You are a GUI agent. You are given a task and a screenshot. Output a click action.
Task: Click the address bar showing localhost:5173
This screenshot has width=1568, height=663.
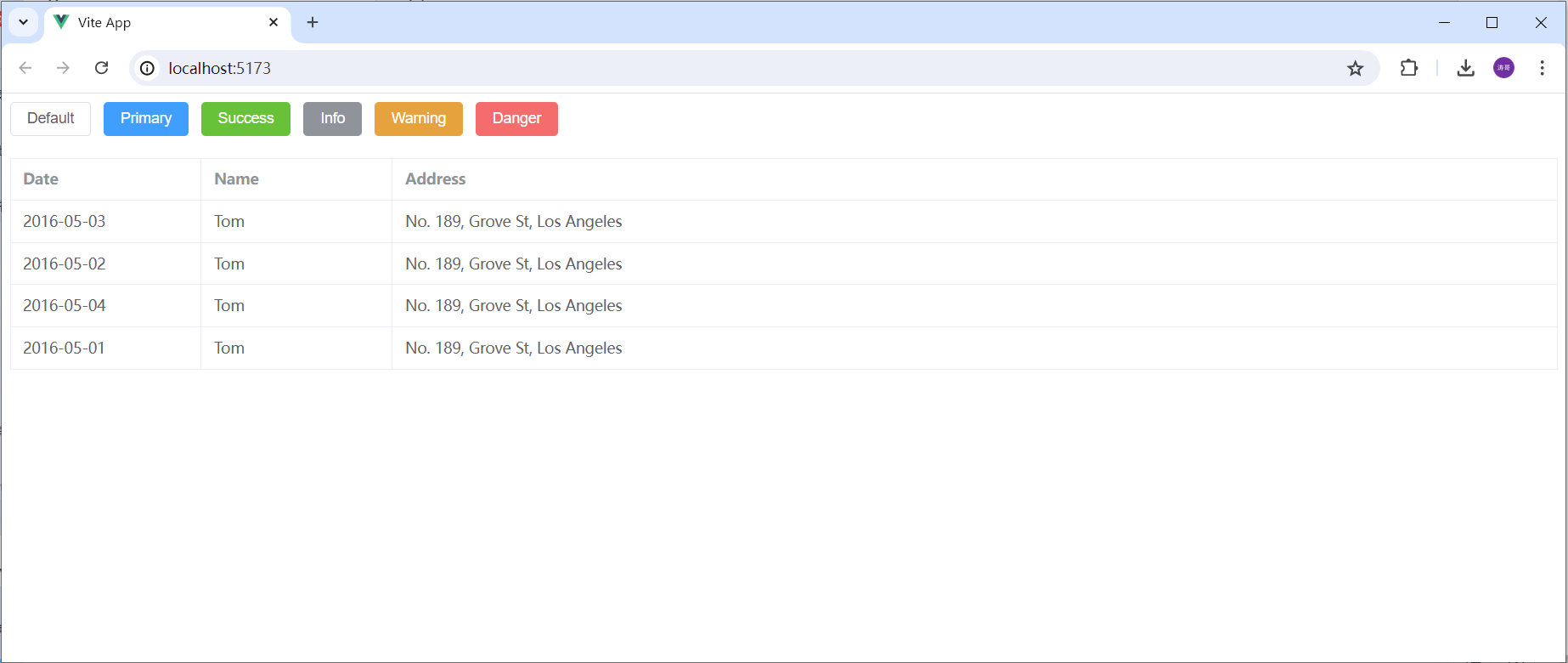[680, 68]
